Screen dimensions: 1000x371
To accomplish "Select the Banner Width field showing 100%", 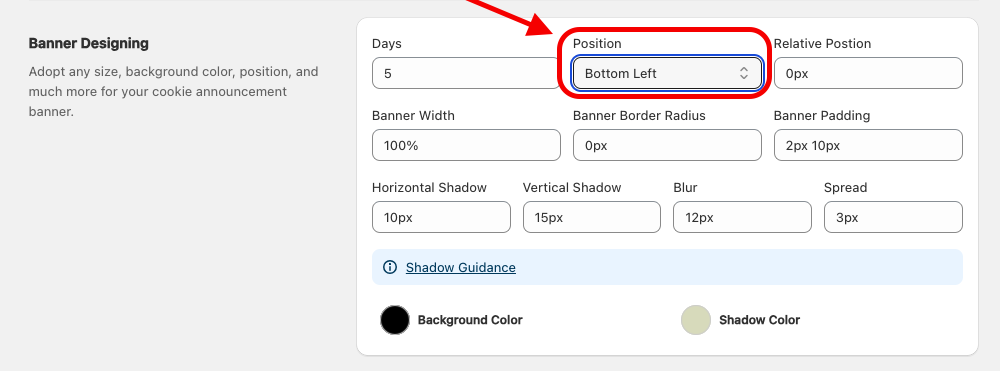I will coord(466,145).
